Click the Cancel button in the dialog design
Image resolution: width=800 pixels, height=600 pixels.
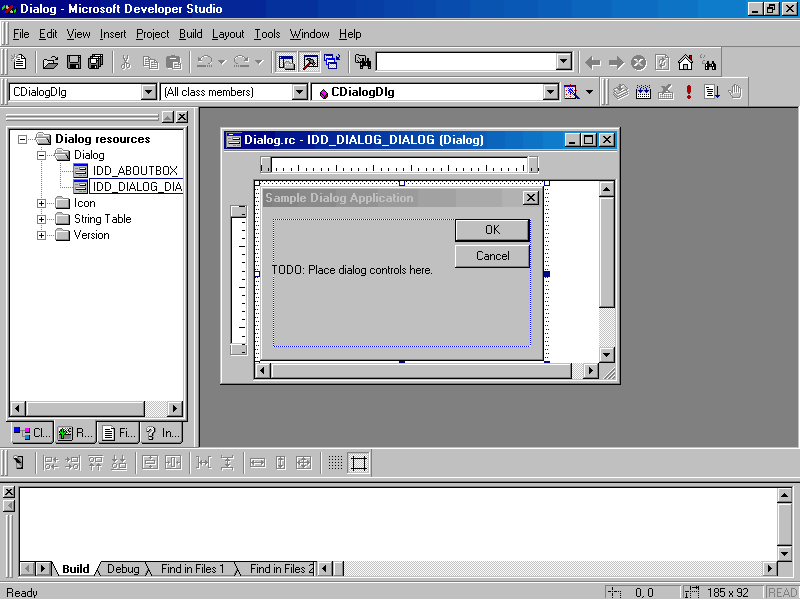492,256
